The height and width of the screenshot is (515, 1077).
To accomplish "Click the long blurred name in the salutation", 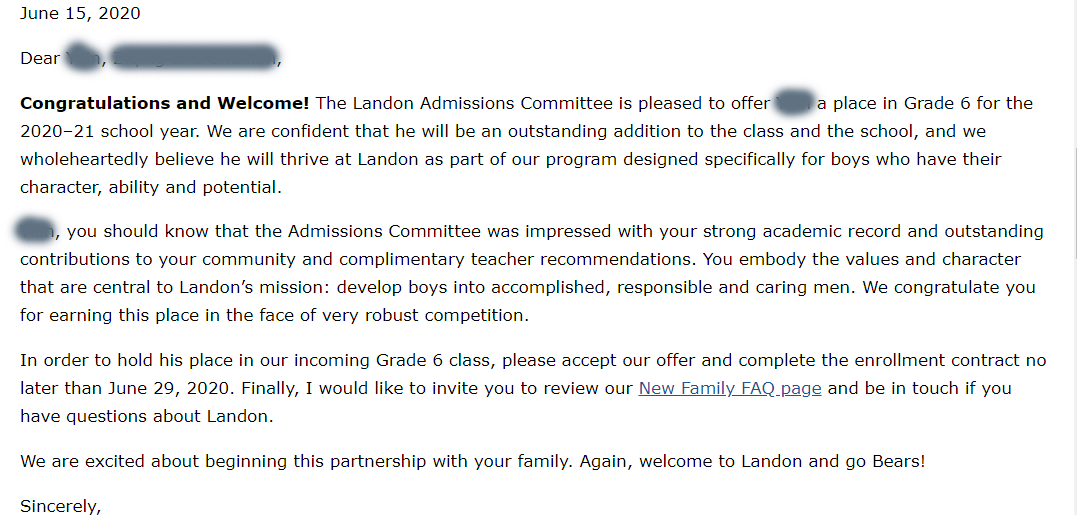I will tap(194, 59).
